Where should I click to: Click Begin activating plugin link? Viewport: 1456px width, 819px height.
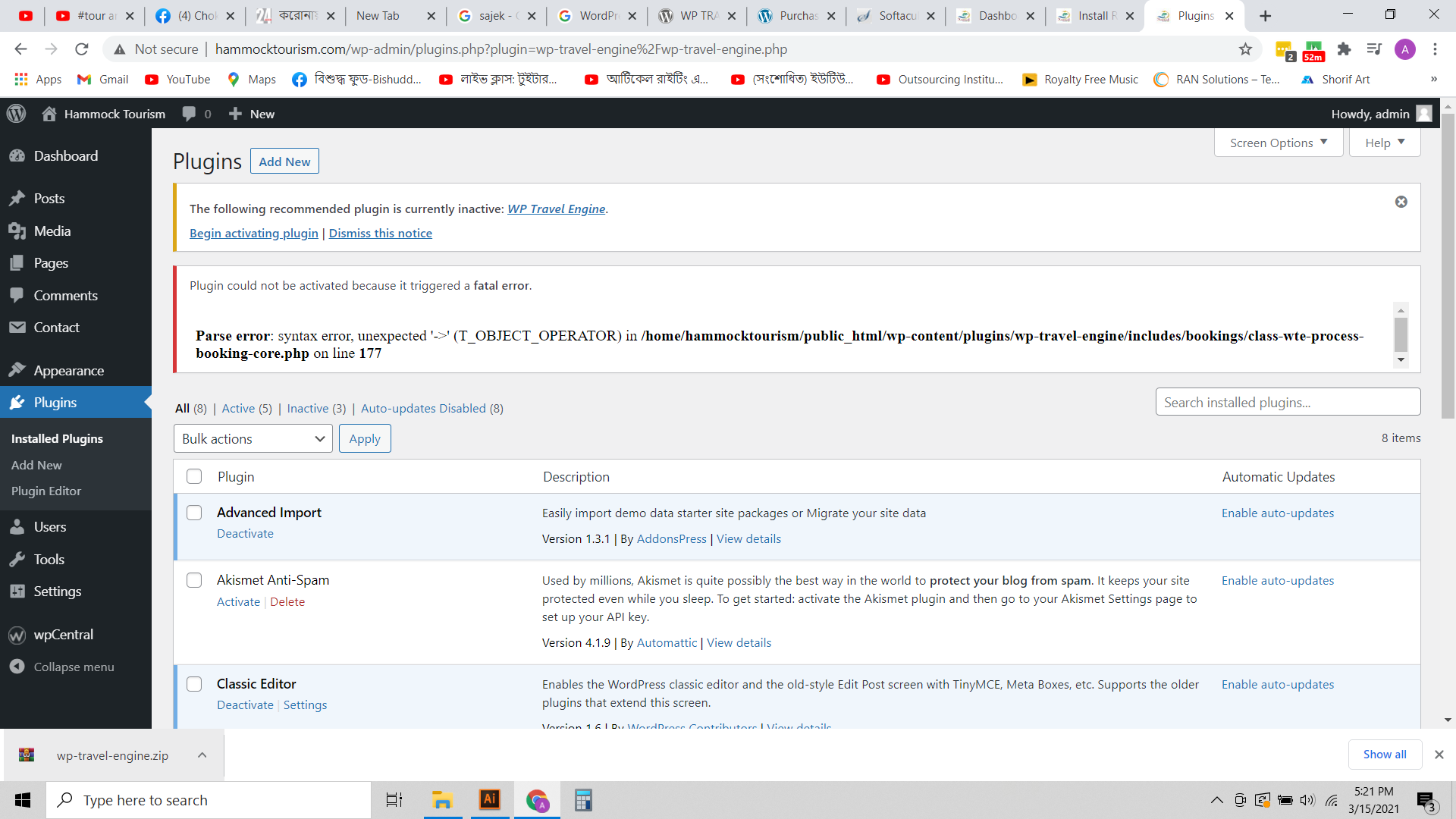coord(254,233)
